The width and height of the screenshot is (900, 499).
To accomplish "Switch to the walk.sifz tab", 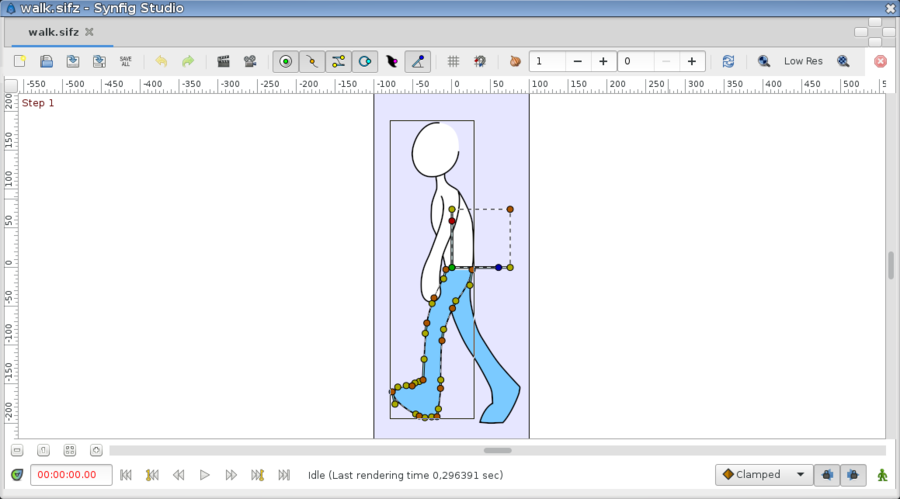I will point(53,32).
